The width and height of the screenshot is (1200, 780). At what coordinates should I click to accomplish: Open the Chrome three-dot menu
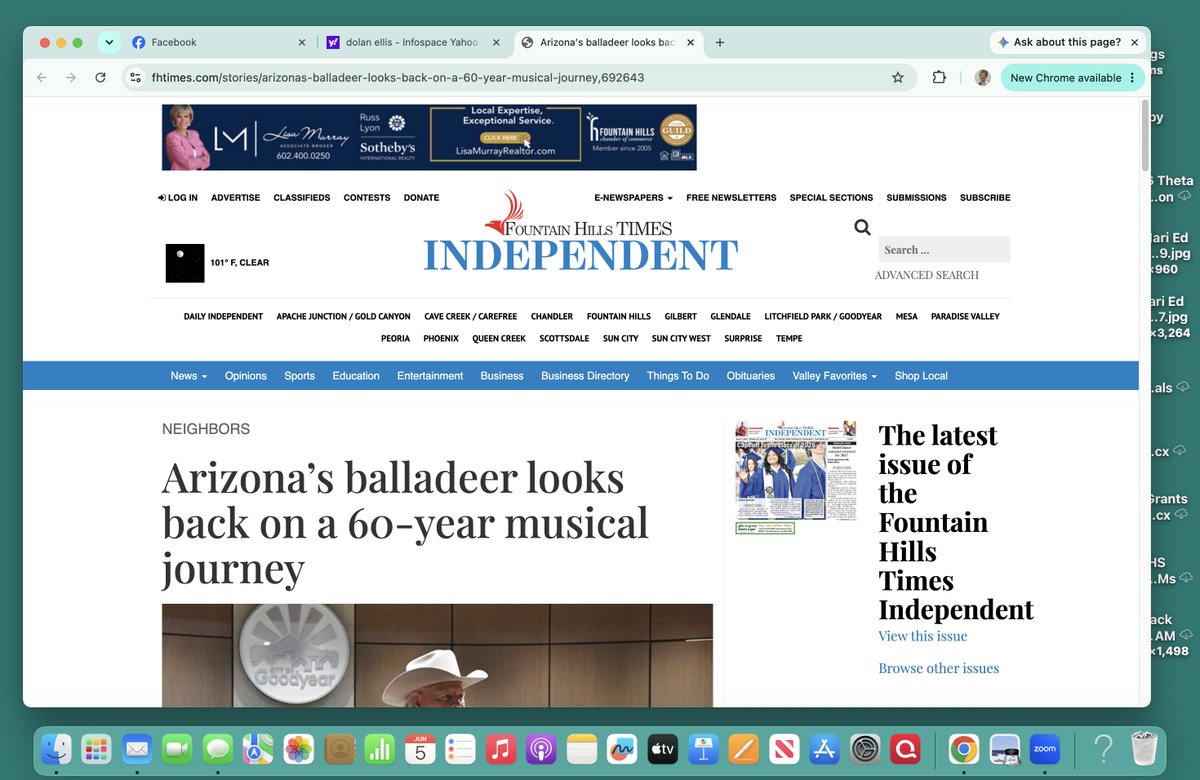click(1132, 77)
